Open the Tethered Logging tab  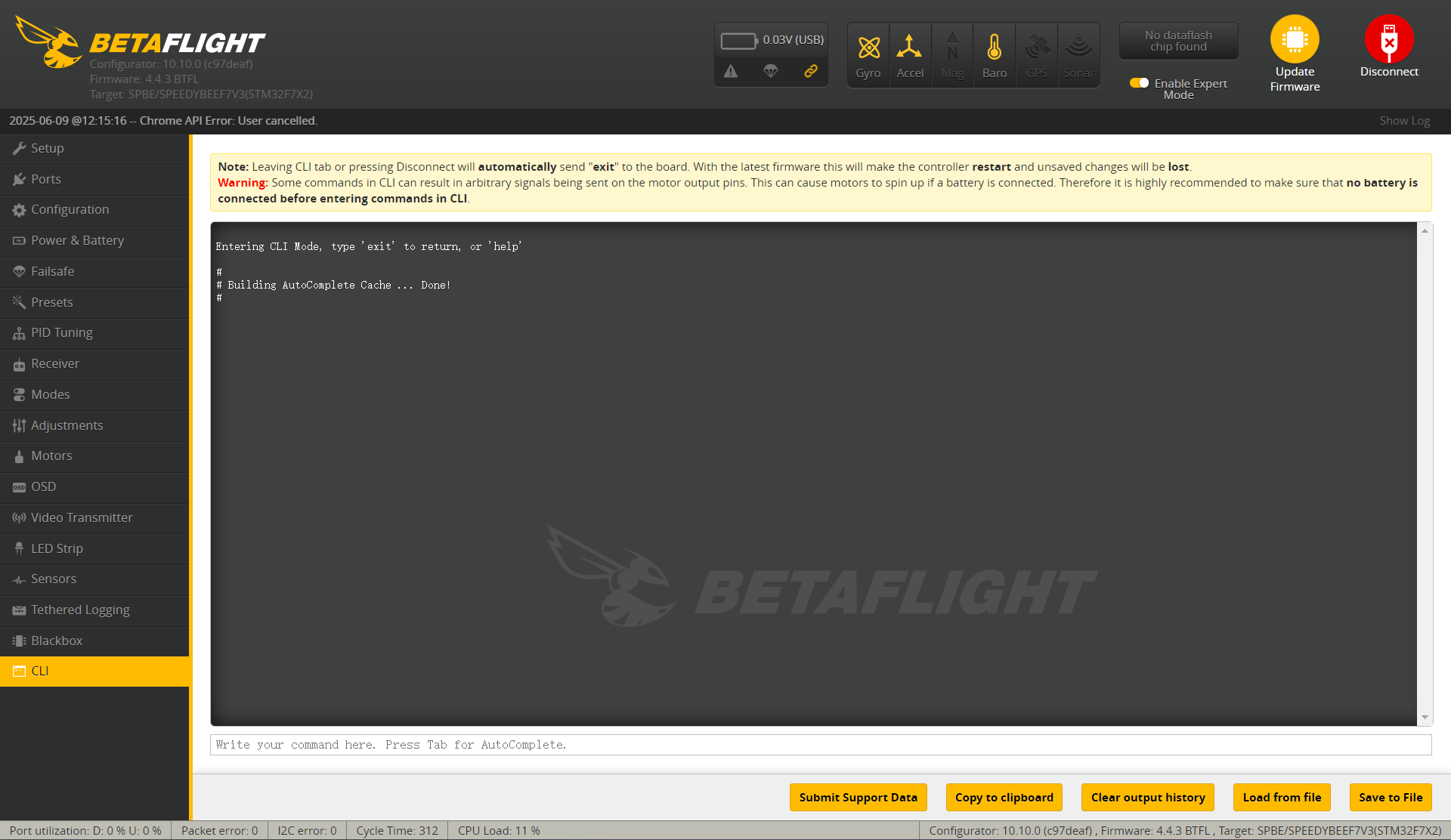[x=94, y=610]
